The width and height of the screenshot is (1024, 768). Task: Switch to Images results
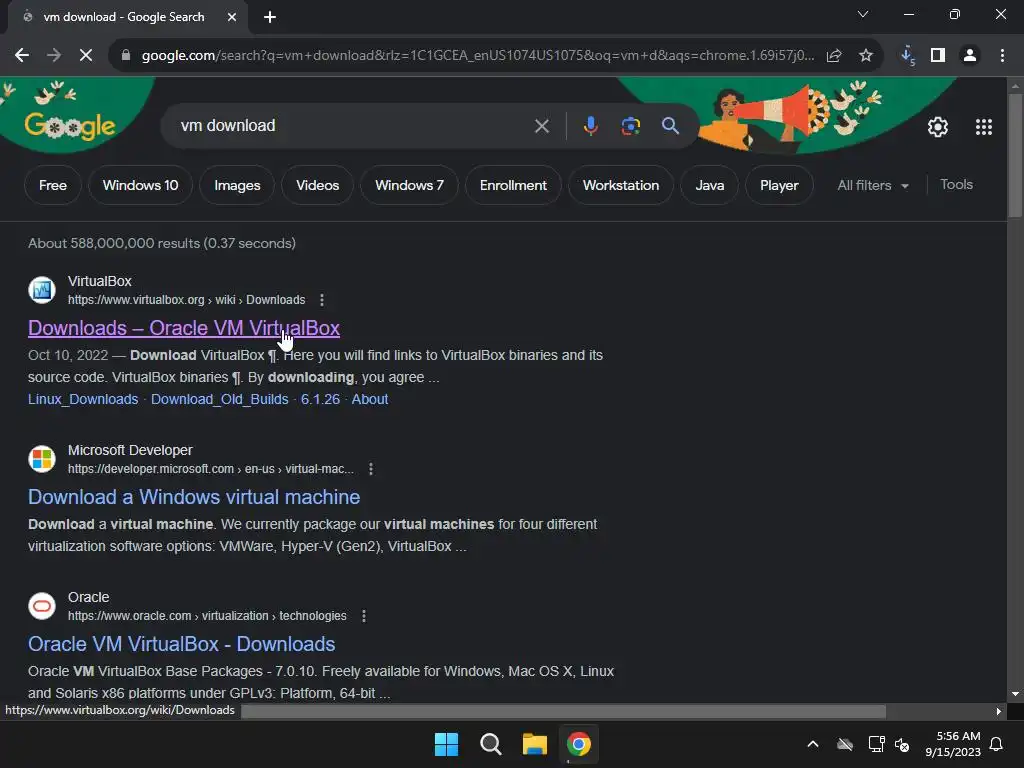237,185
